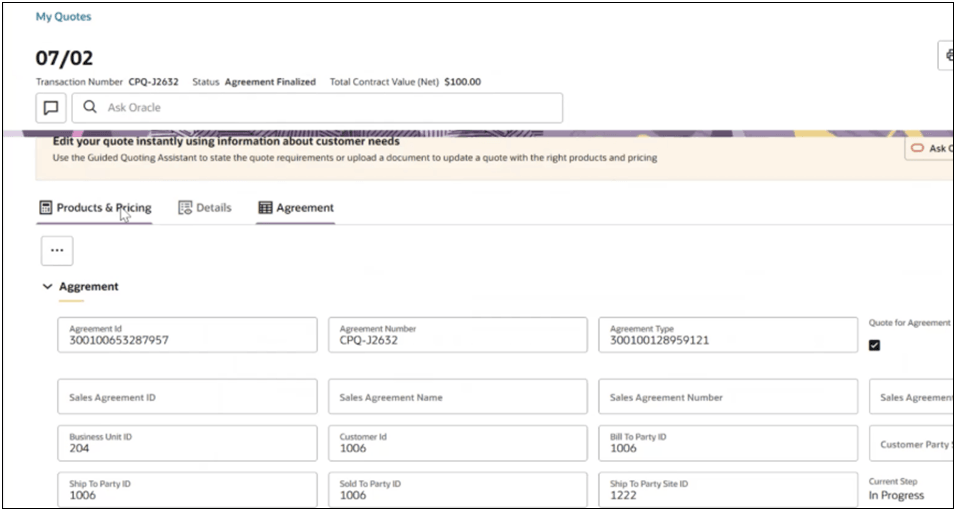Click the chat conversation icon button

[x=51, y=108]
